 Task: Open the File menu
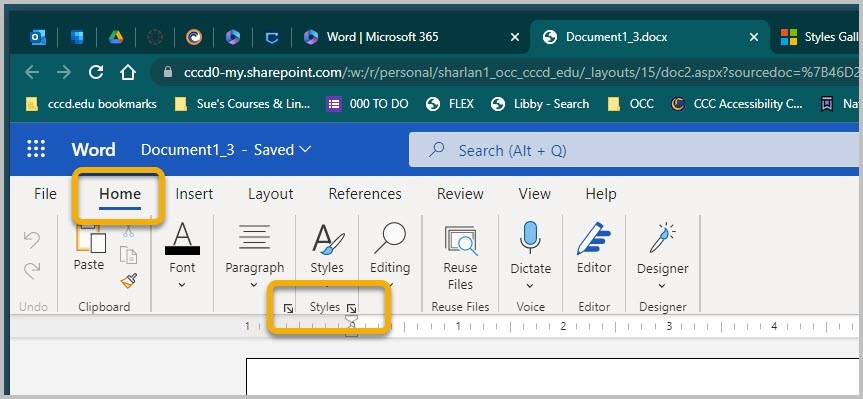45,194
